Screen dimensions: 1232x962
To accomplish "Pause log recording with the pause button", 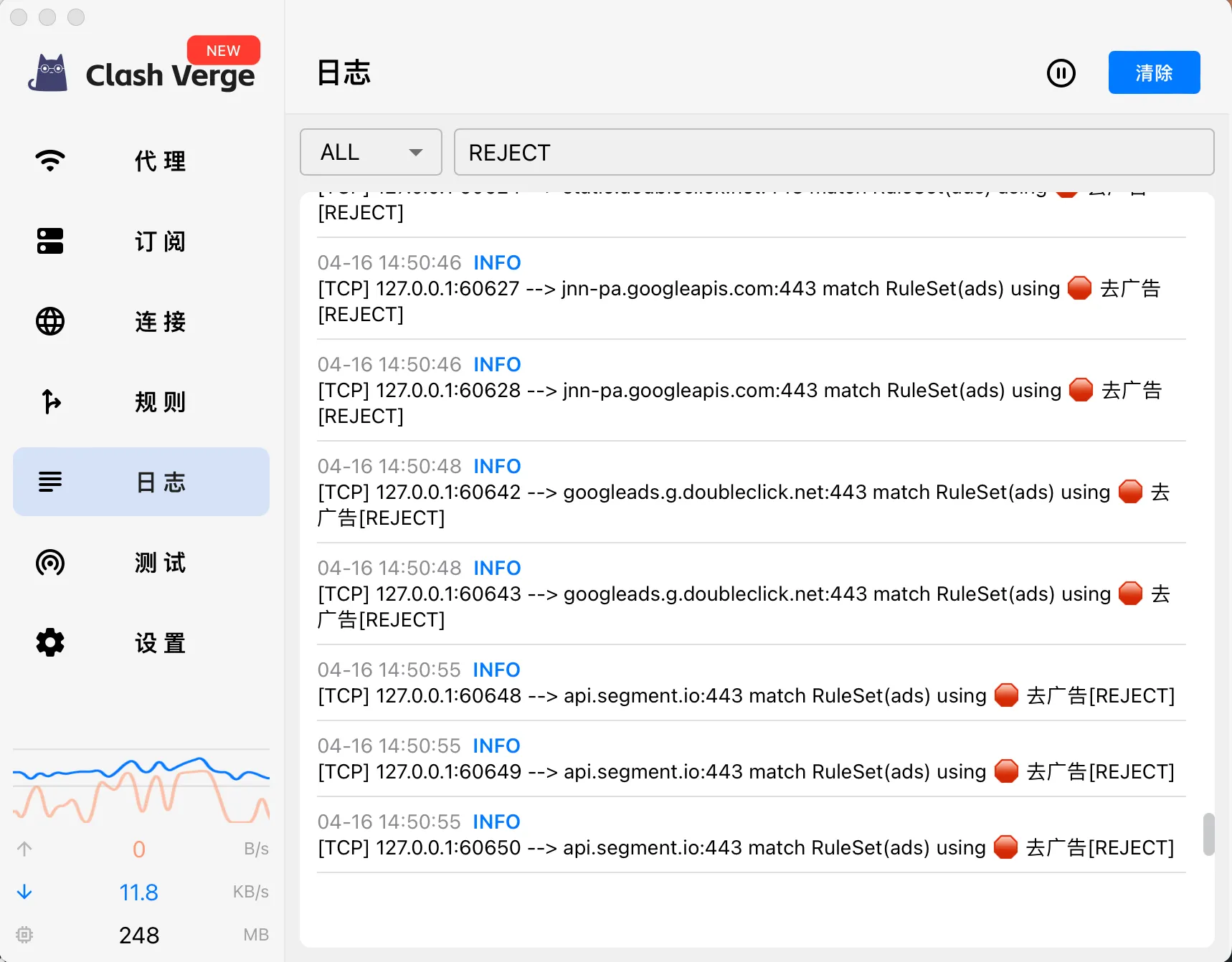I will pyautogui.click(x=1061, y=73).
